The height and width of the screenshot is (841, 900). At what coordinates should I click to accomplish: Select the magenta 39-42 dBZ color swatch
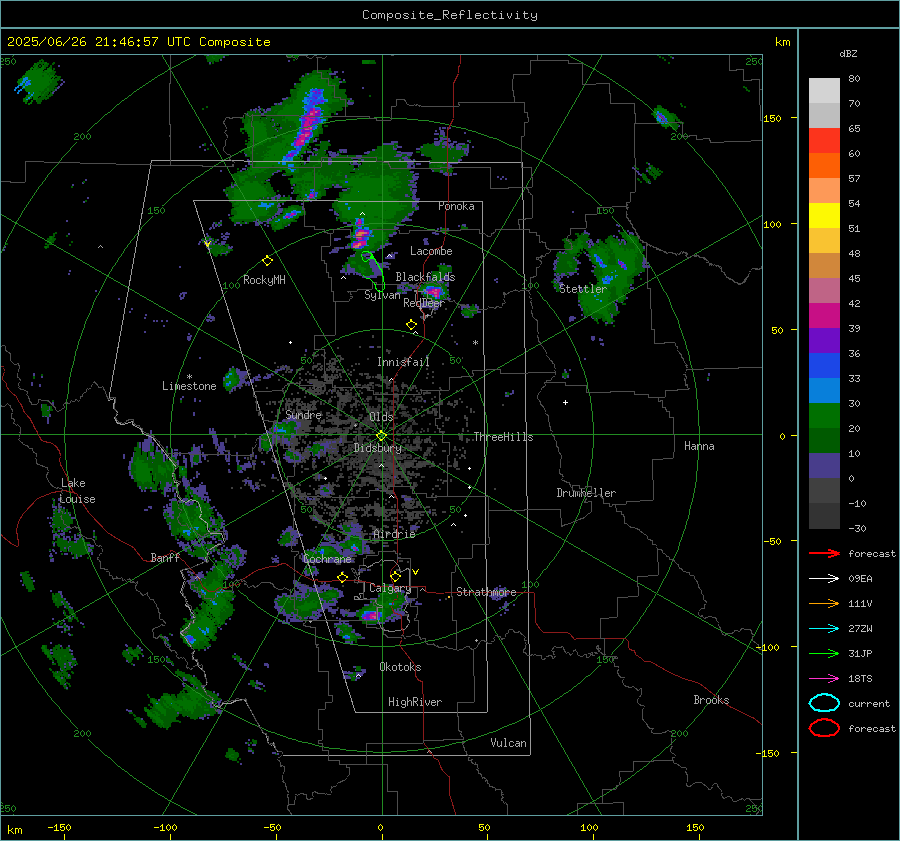click(x=824, y=316)
